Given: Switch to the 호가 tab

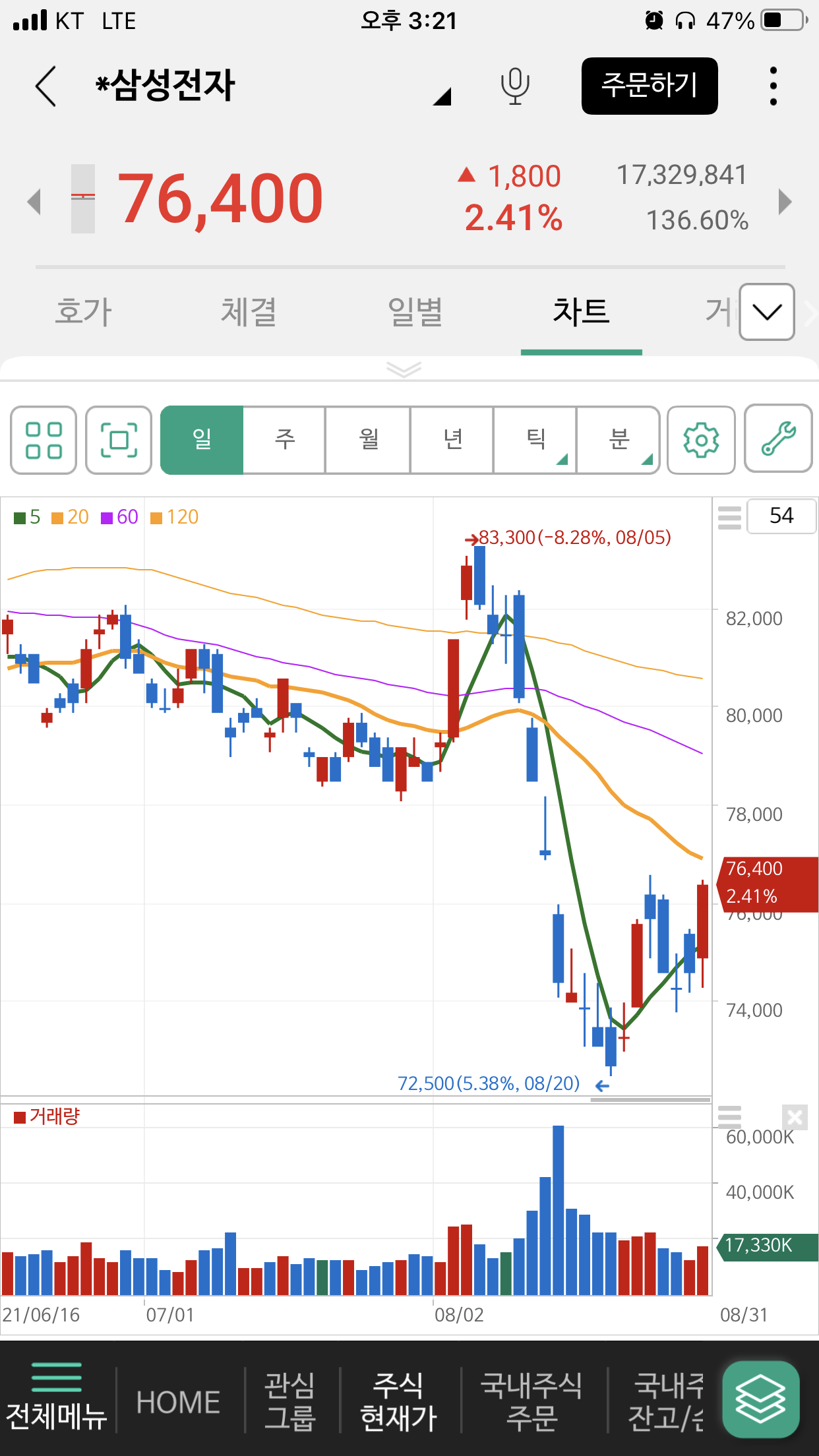Looking at the screenshot, I should click(x=83, y=312).
